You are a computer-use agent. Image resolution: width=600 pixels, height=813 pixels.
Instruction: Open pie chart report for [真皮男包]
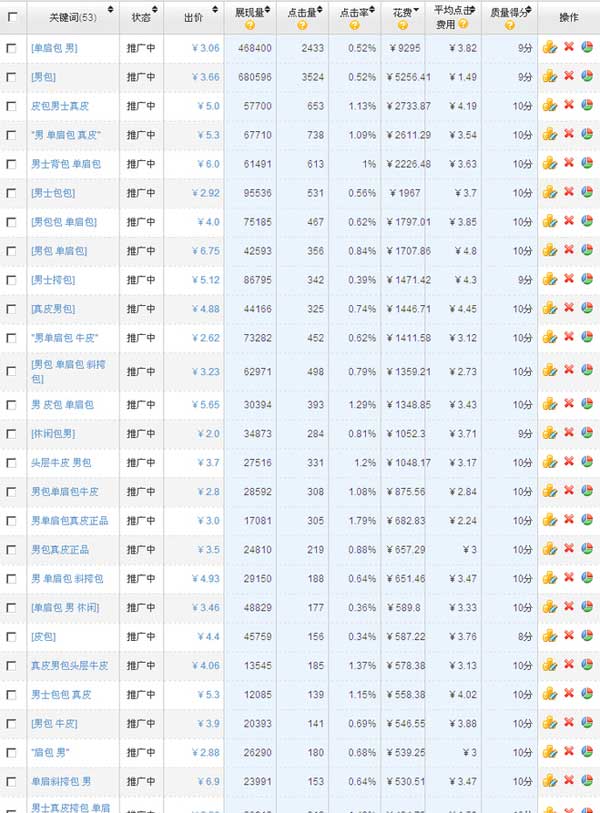587,308
